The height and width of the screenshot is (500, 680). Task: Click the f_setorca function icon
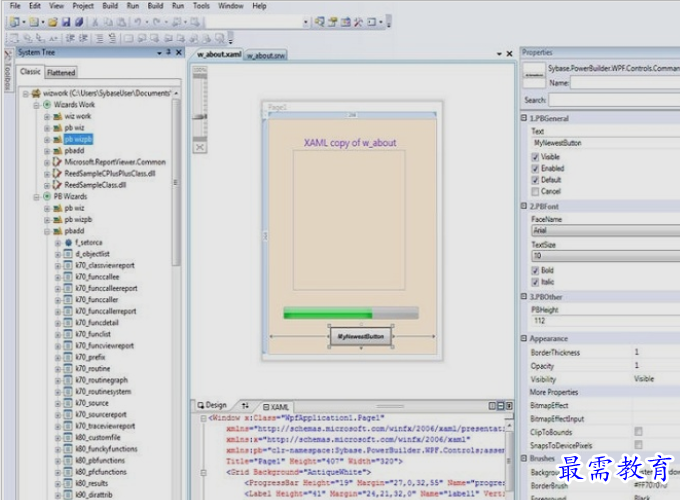[x=69, y=242]
